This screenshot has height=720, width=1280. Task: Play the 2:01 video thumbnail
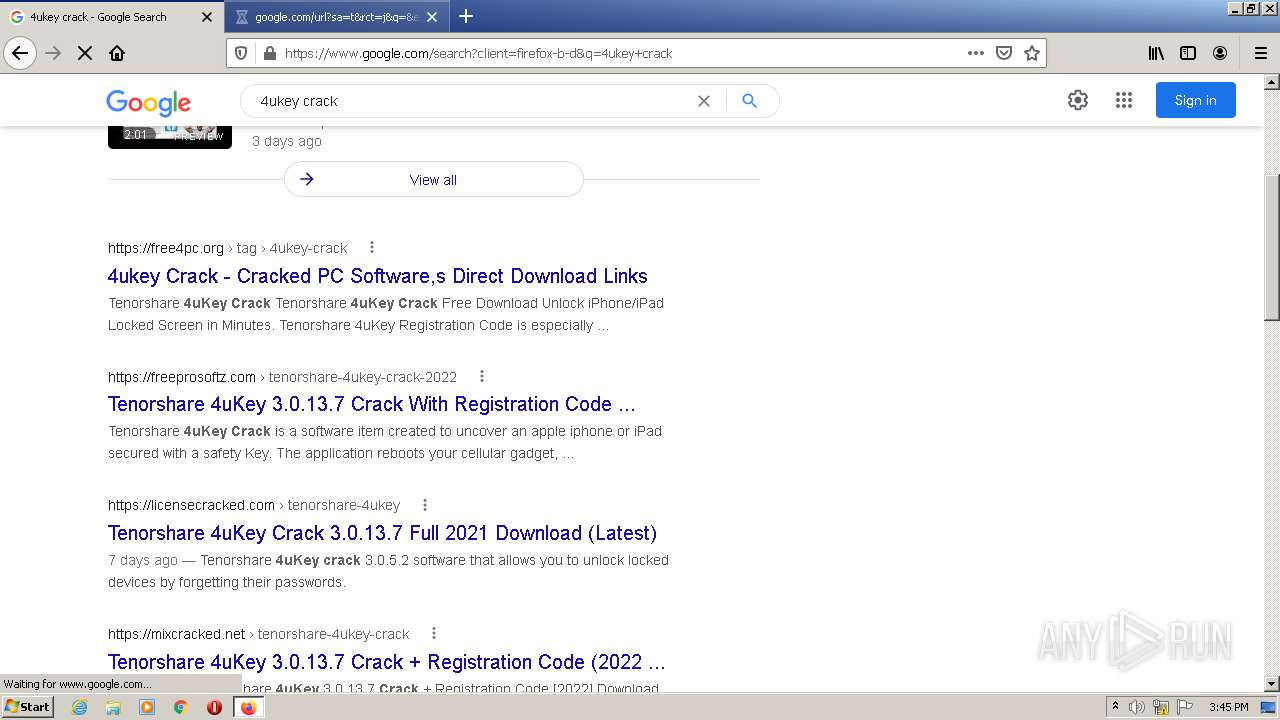(170, 137)
